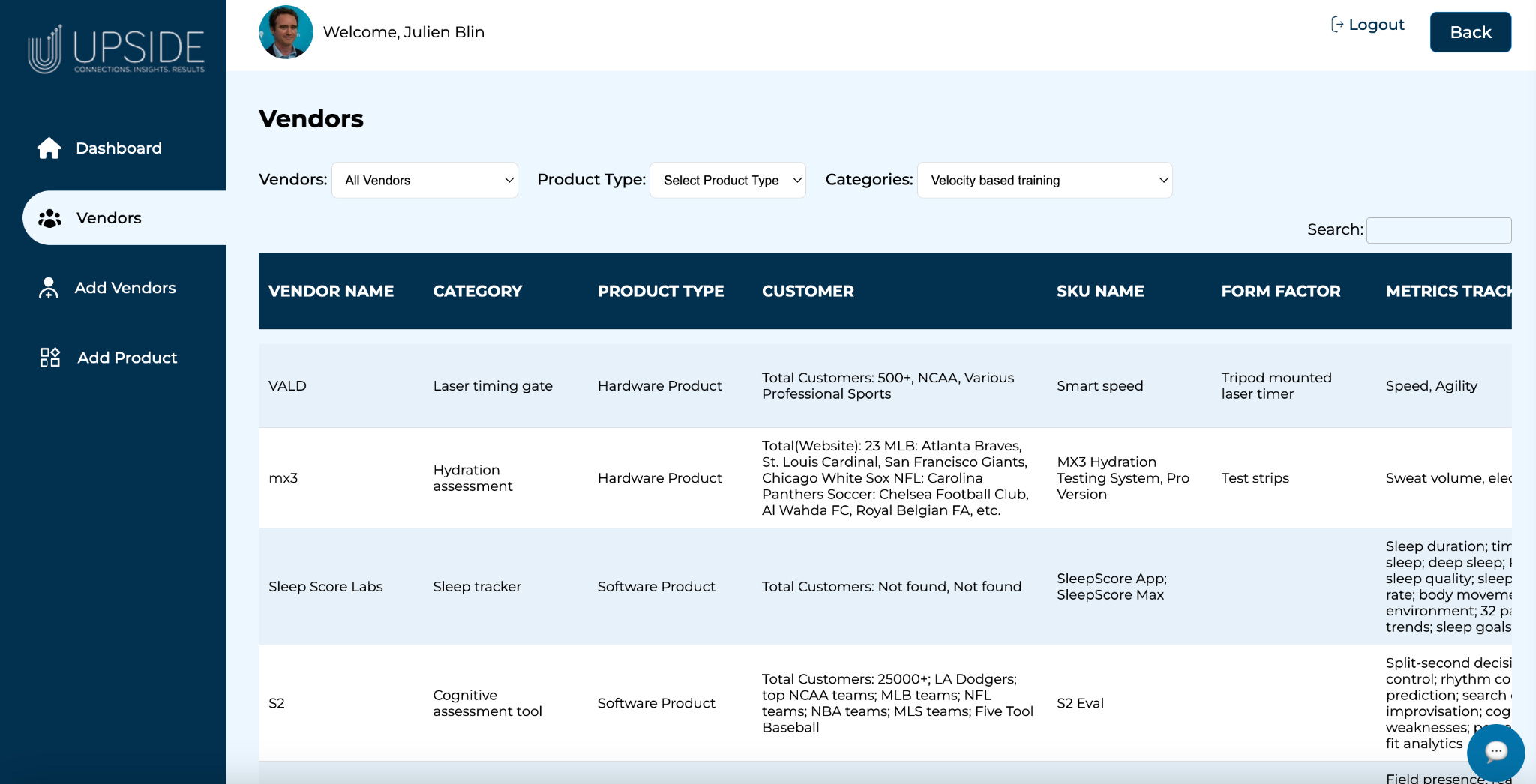Open the chat bubble widget
This screenshot has height=784, width=1536.
click(x=1495, y=752)
